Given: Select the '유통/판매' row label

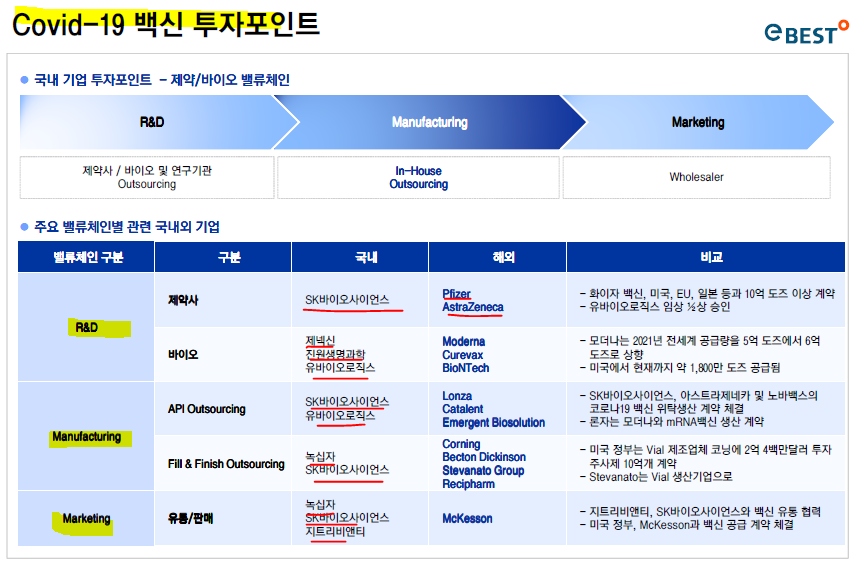Looking at the screenshot, I should click(x=190, y=518).
